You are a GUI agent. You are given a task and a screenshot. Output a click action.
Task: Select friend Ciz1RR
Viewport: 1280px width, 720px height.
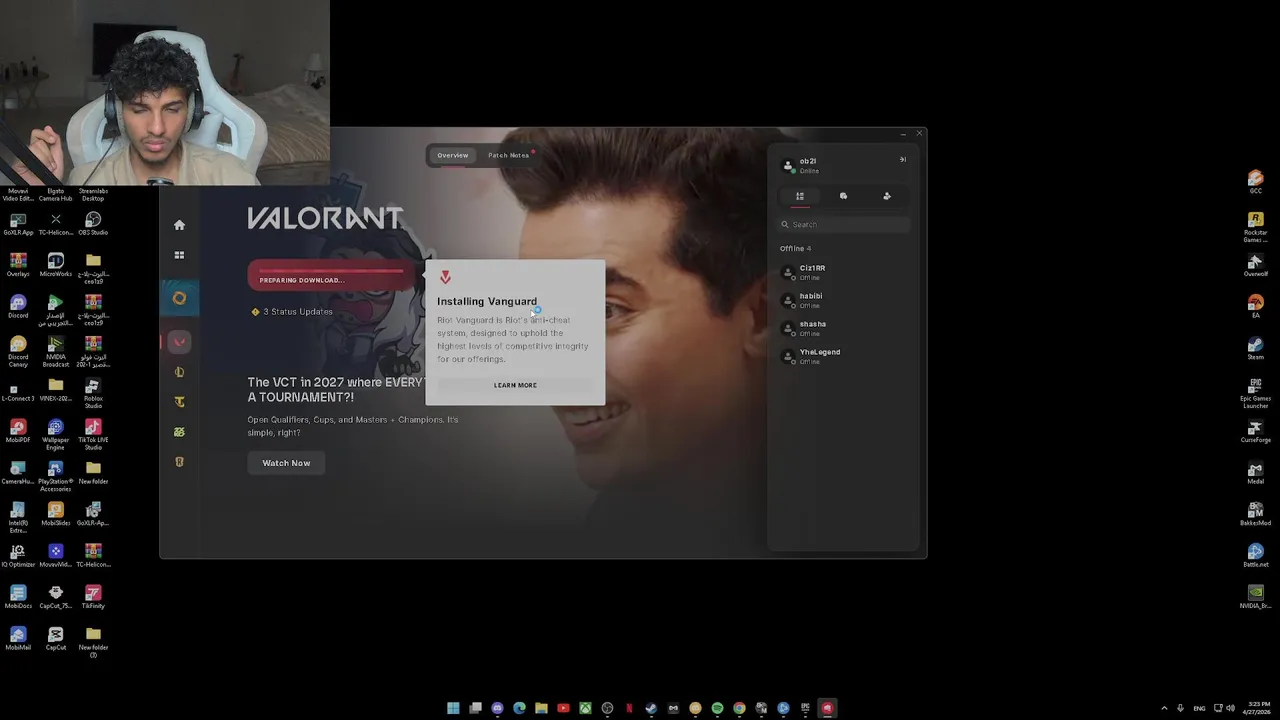coord(843,272)
